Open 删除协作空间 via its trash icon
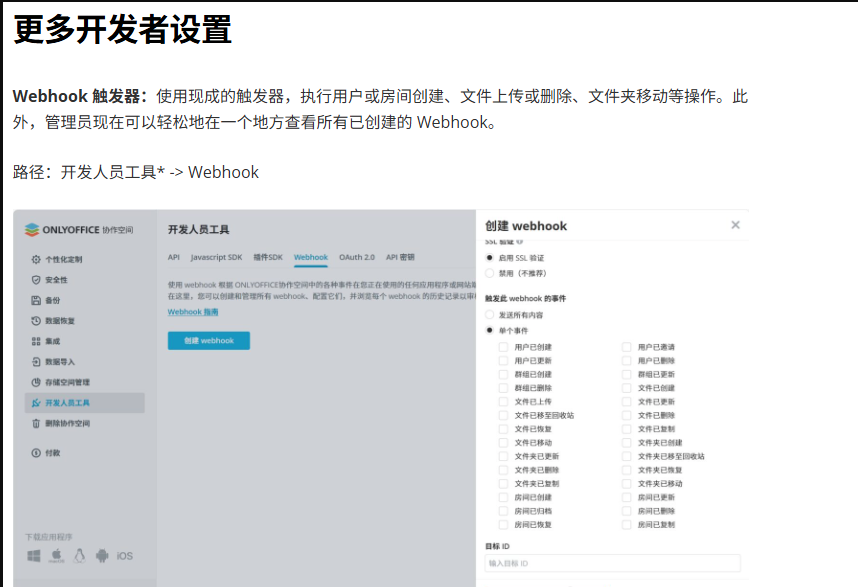Image resolution: width=858 pixels, height=587 pixels. point(36,423)
